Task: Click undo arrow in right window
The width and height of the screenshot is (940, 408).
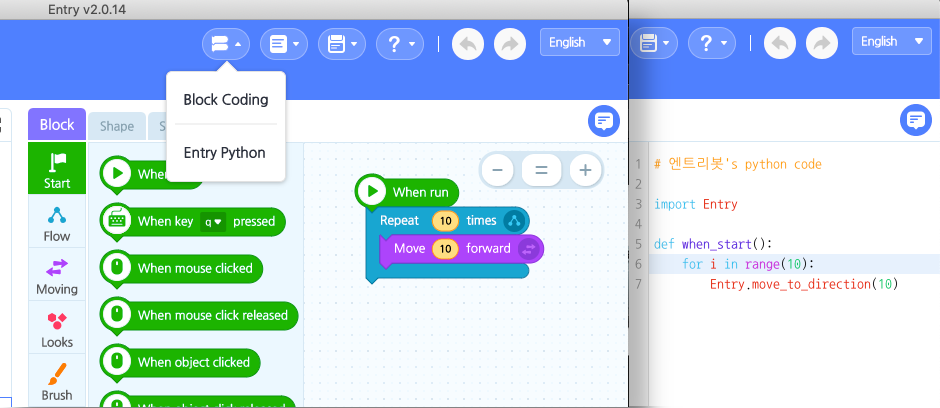Action: point(780,43)
